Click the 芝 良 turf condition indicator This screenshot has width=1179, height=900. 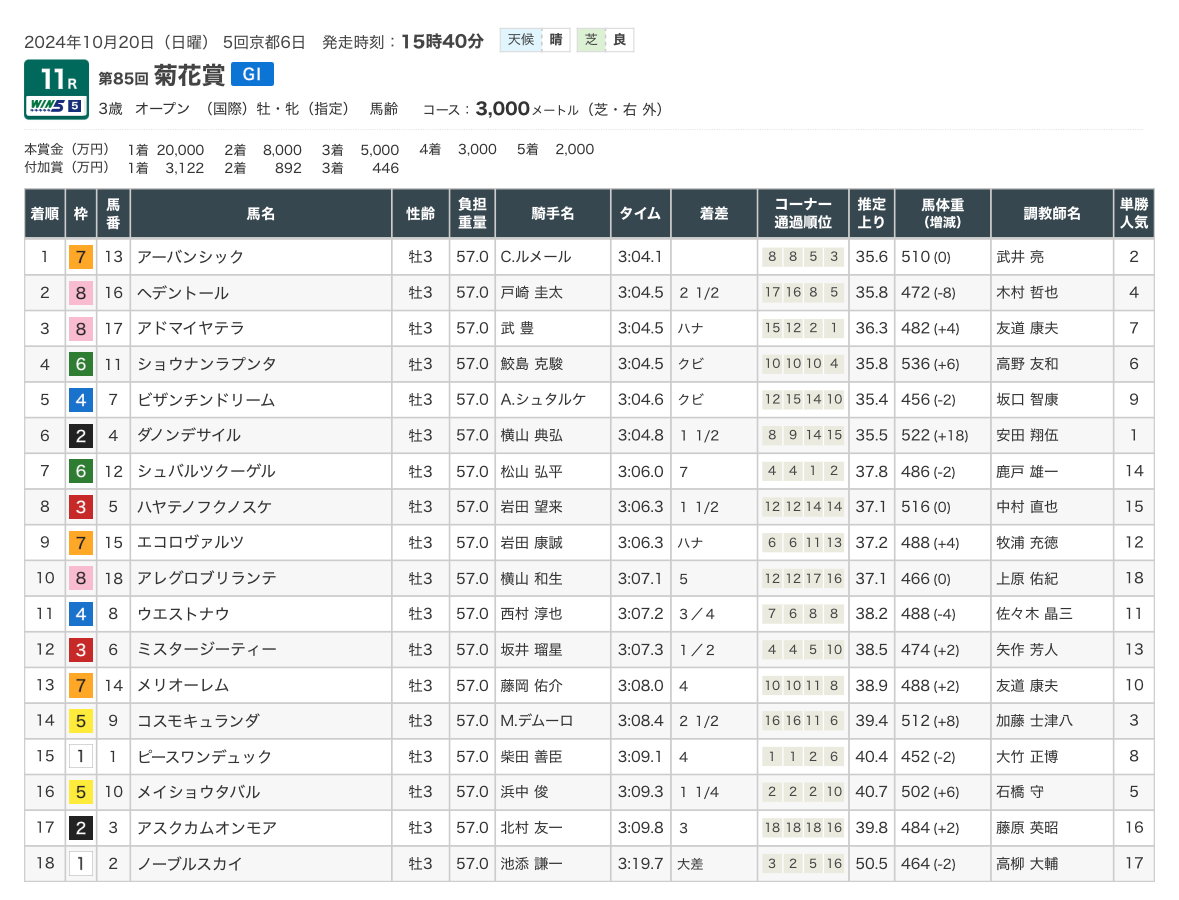pos(606,40)
